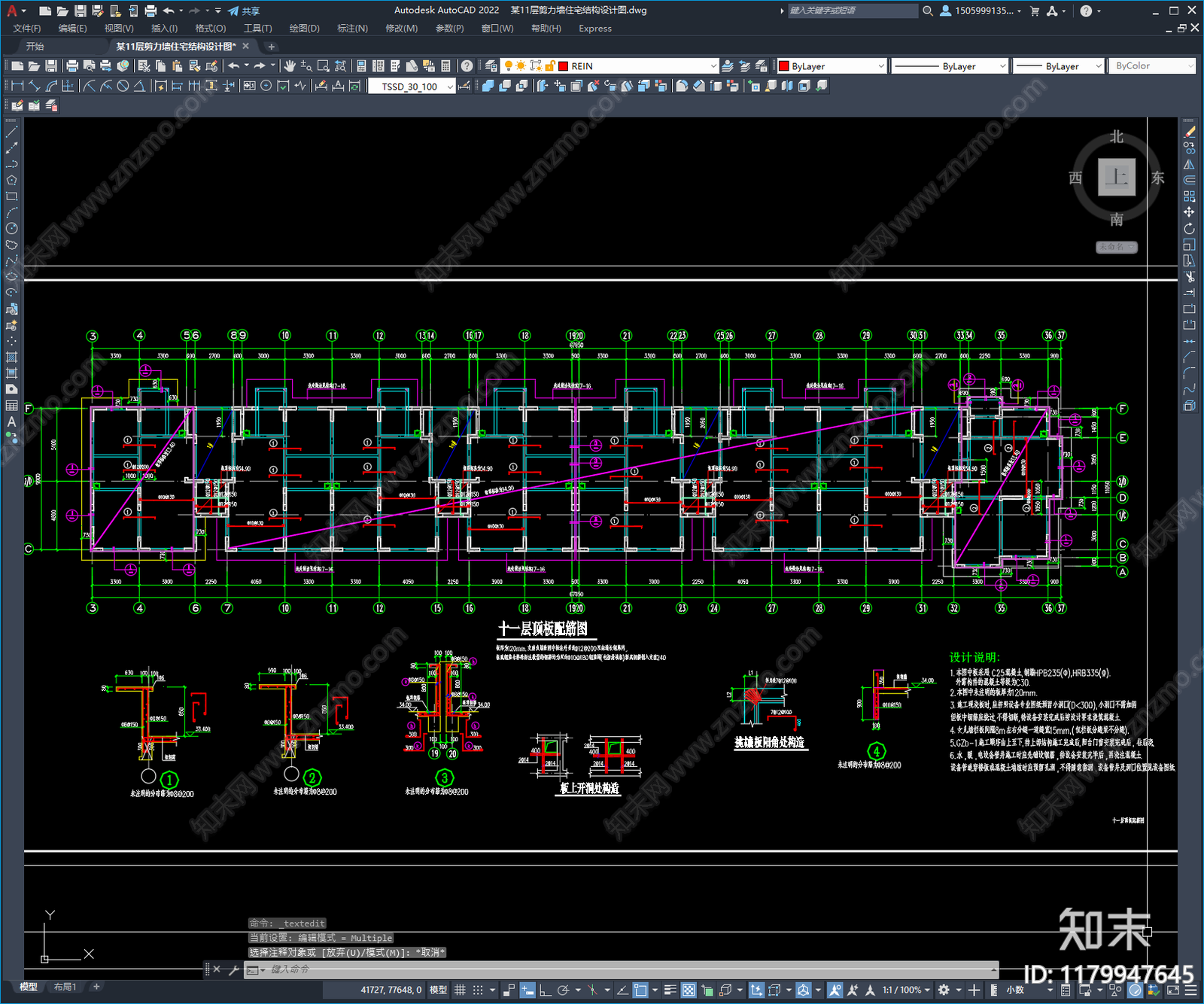Select the Linear dimension tool
This screenshot has width=1204, height=1004.
(x=17, y=86)
